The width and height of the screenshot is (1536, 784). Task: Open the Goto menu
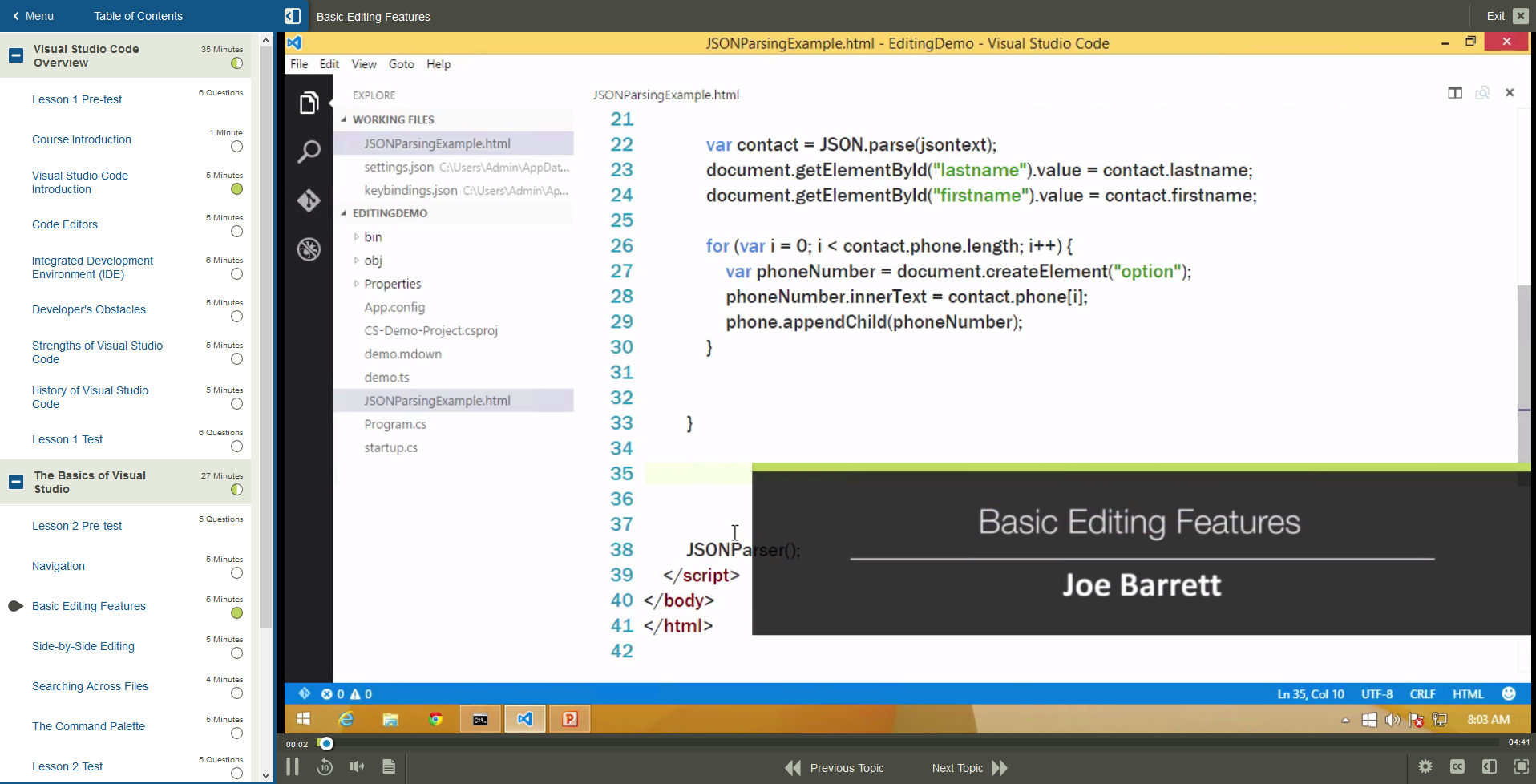coord(401,64)
